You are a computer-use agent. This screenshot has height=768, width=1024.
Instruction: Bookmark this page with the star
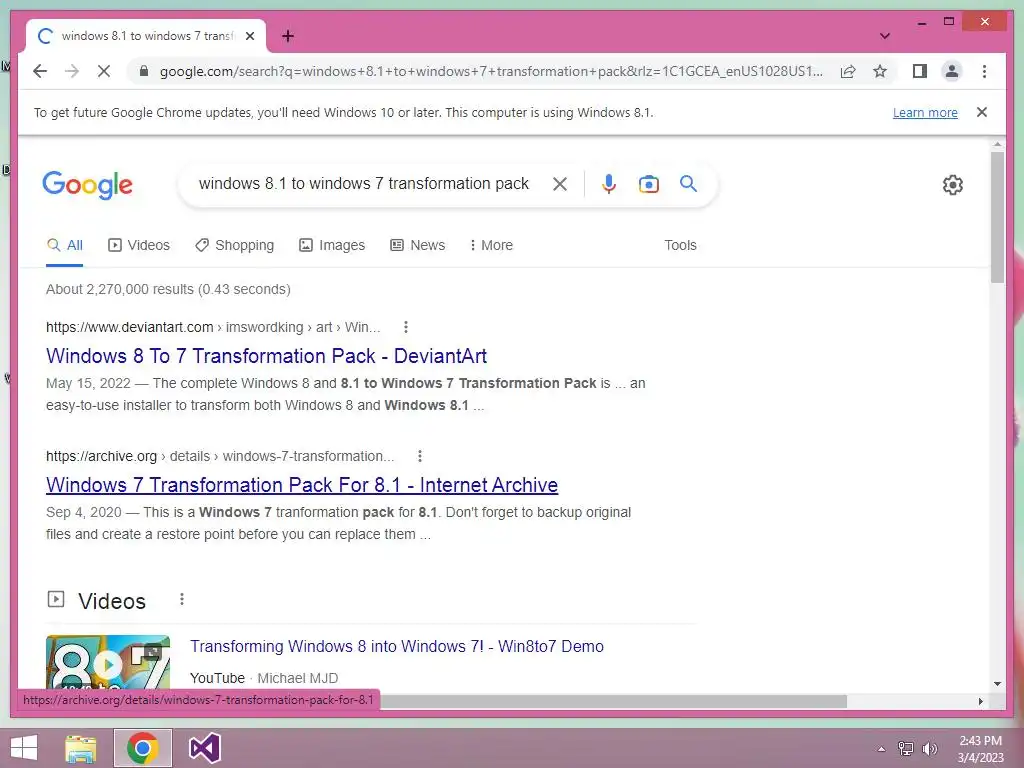pos(880,71)
